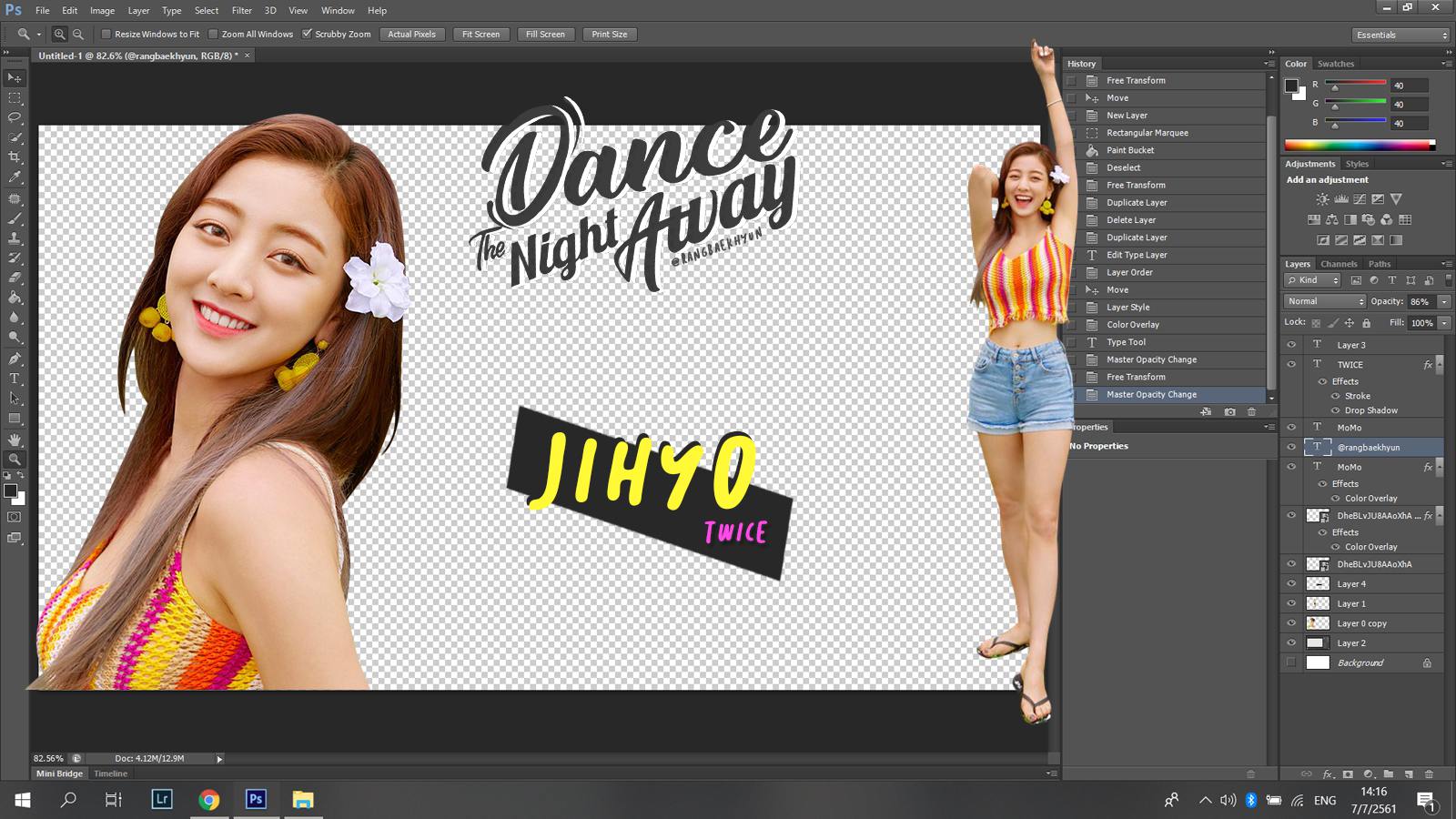Open the Layers panel flyout menu
The image size is (1456, 819).
tap(1447, 264)
